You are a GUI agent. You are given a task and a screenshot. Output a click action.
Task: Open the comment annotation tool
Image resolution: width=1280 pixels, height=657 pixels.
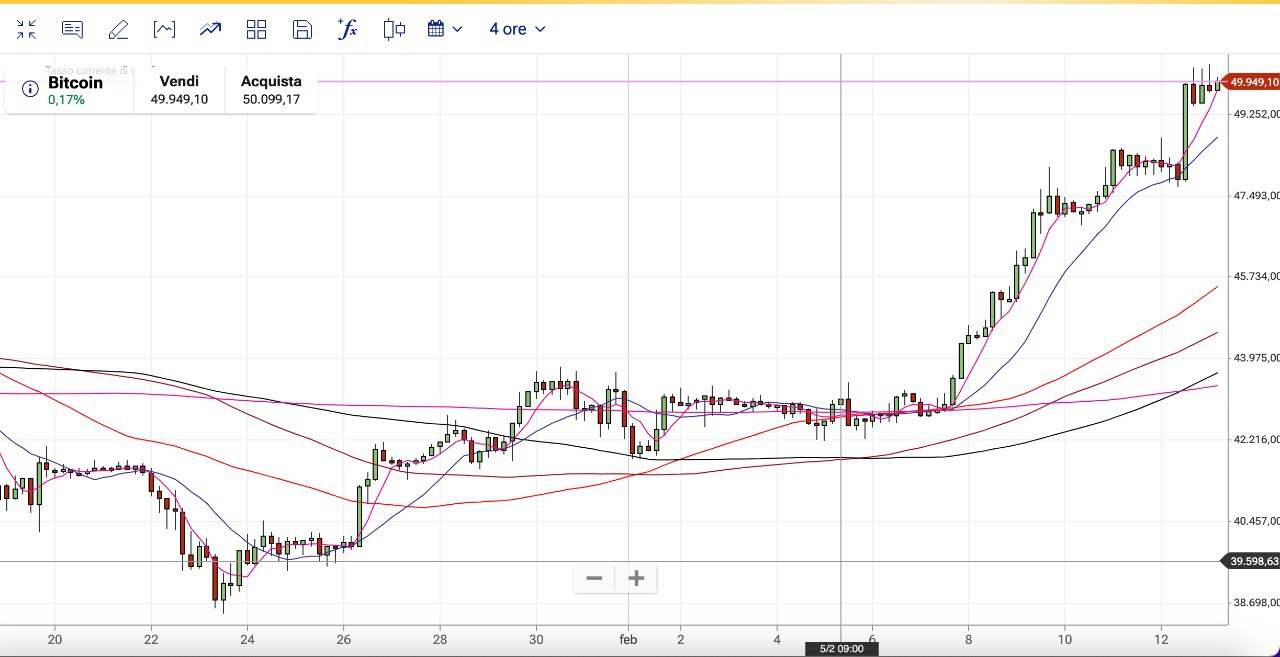click(x=72, y=29)
